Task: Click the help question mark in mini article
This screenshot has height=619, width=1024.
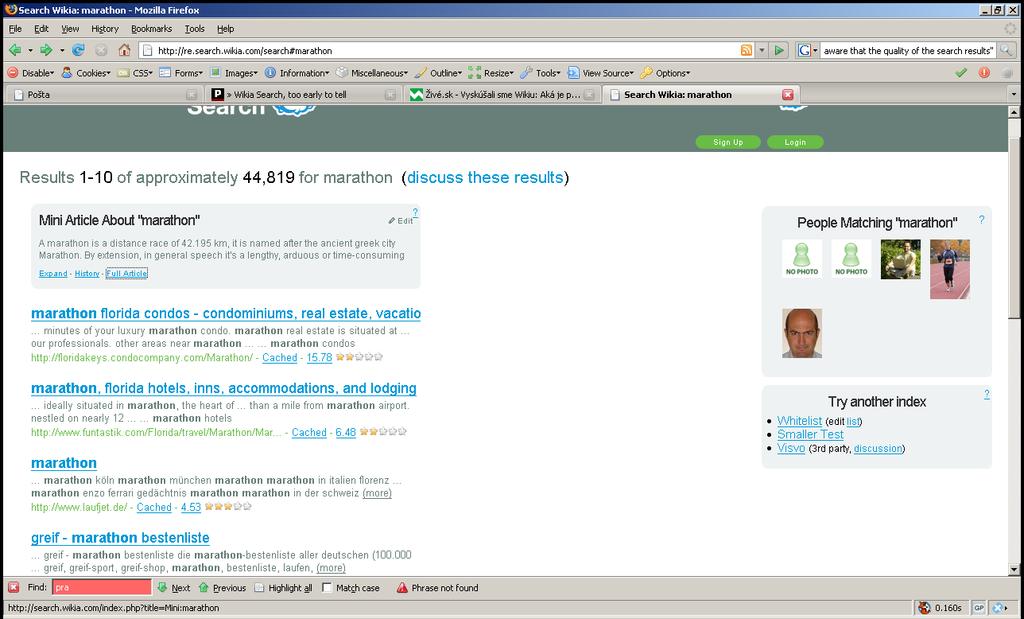Action: point(415,212)
